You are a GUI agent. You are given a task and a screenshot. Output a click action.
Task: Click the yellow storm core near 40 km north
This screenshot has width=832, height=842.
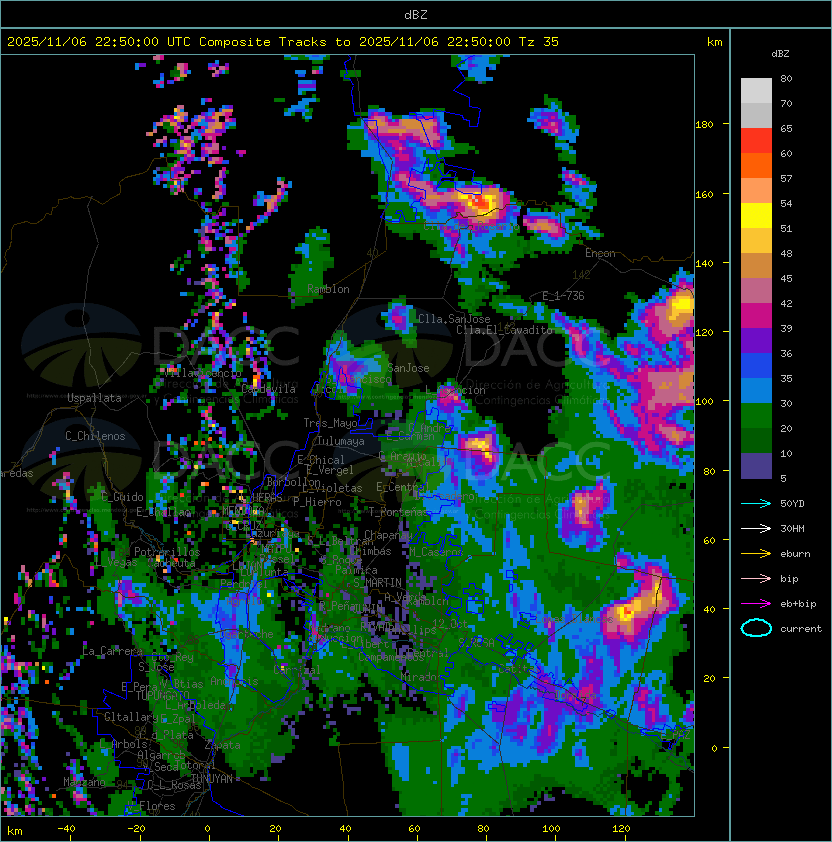point(626,612)
